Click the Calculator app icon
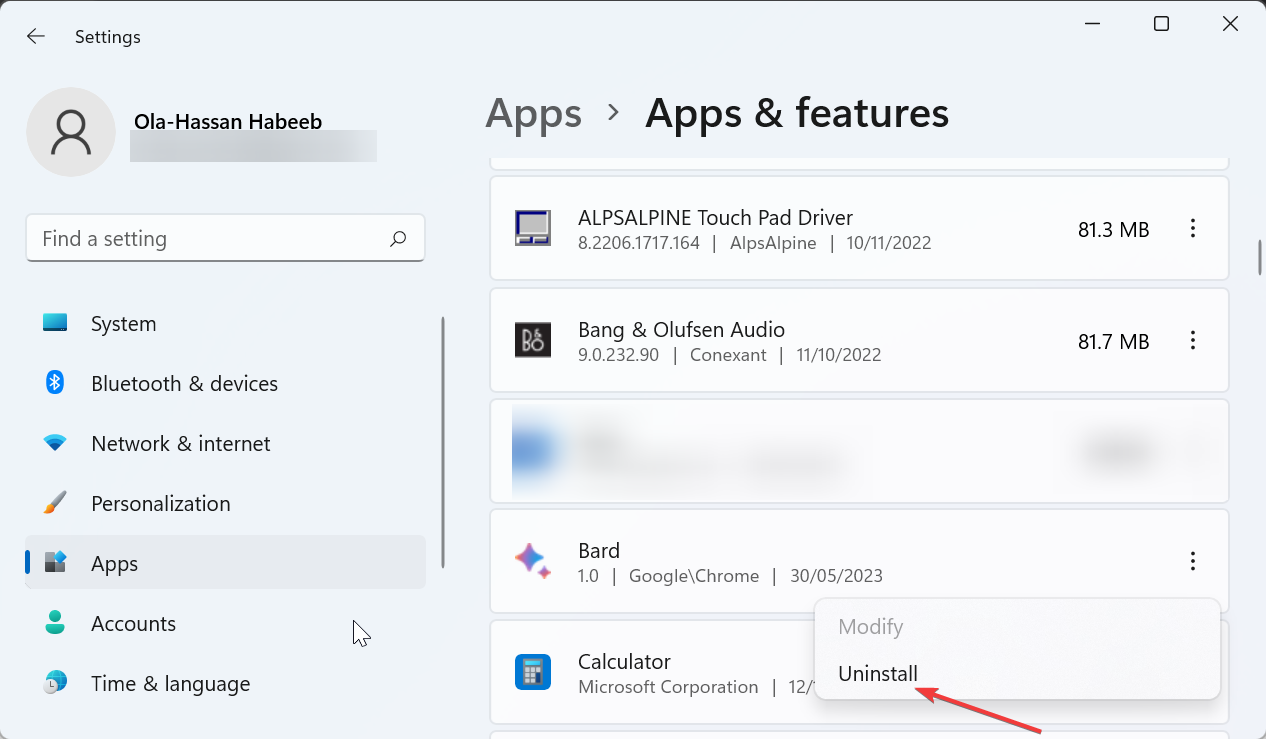 [x=533, y=672]
